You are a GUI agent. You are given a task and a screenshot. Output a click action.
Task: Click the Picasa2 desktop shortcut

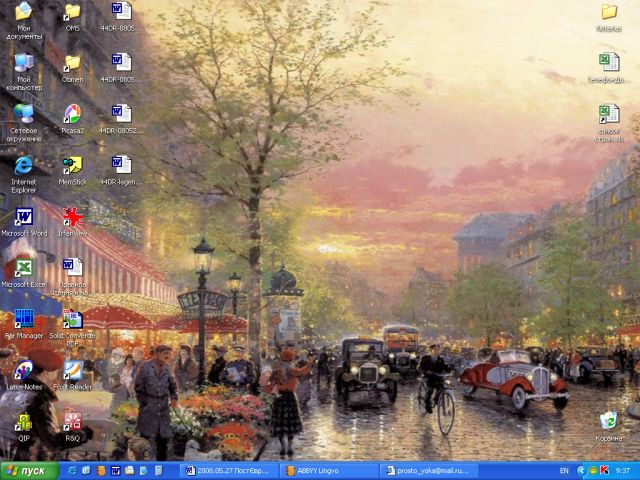pos(73,119)
